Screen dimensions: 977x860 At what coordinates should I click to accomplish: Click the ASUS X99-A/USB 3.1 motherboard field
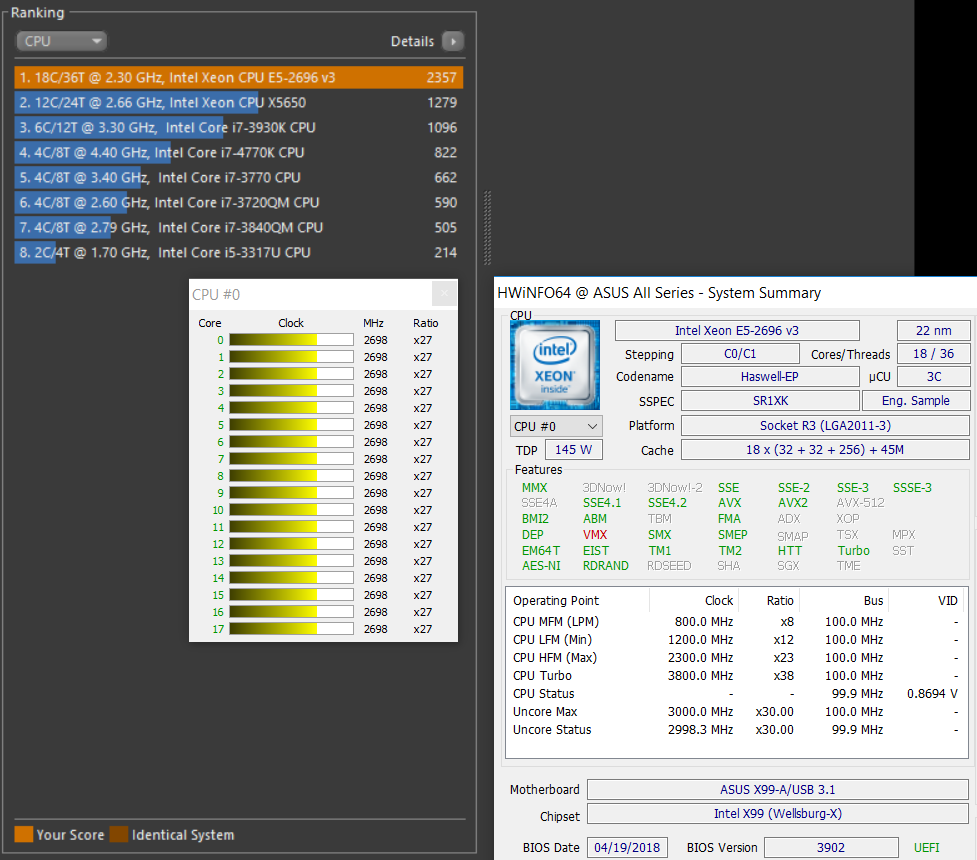pos(778,790)
